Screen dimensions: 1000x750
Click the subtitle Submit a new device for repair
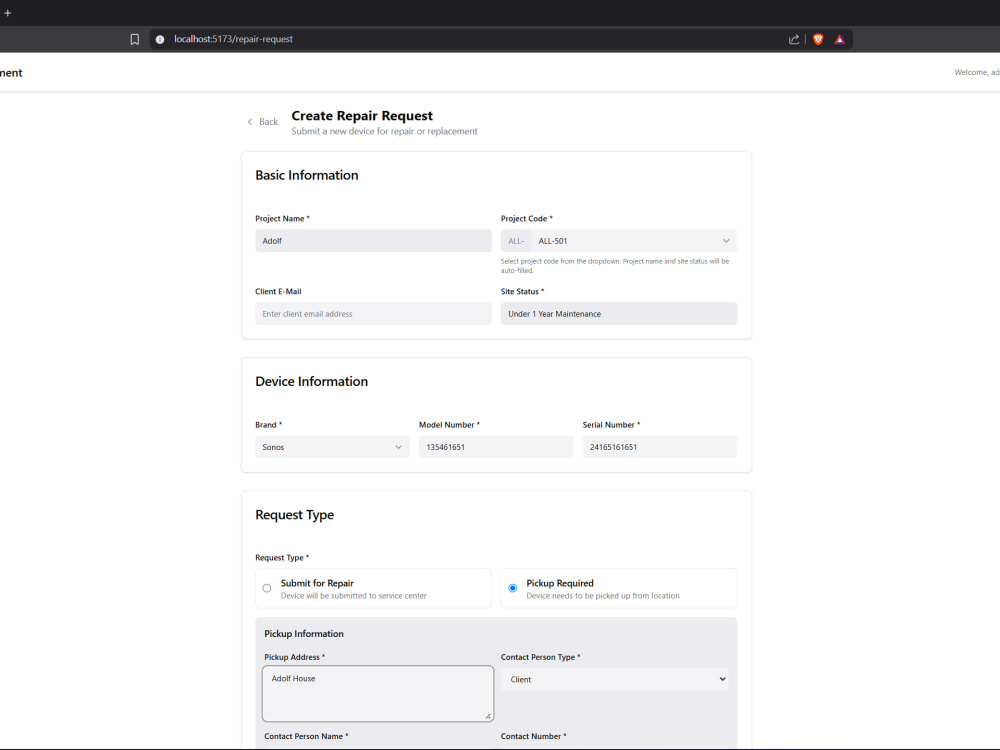pyautogui.click(x=384, y=131)
